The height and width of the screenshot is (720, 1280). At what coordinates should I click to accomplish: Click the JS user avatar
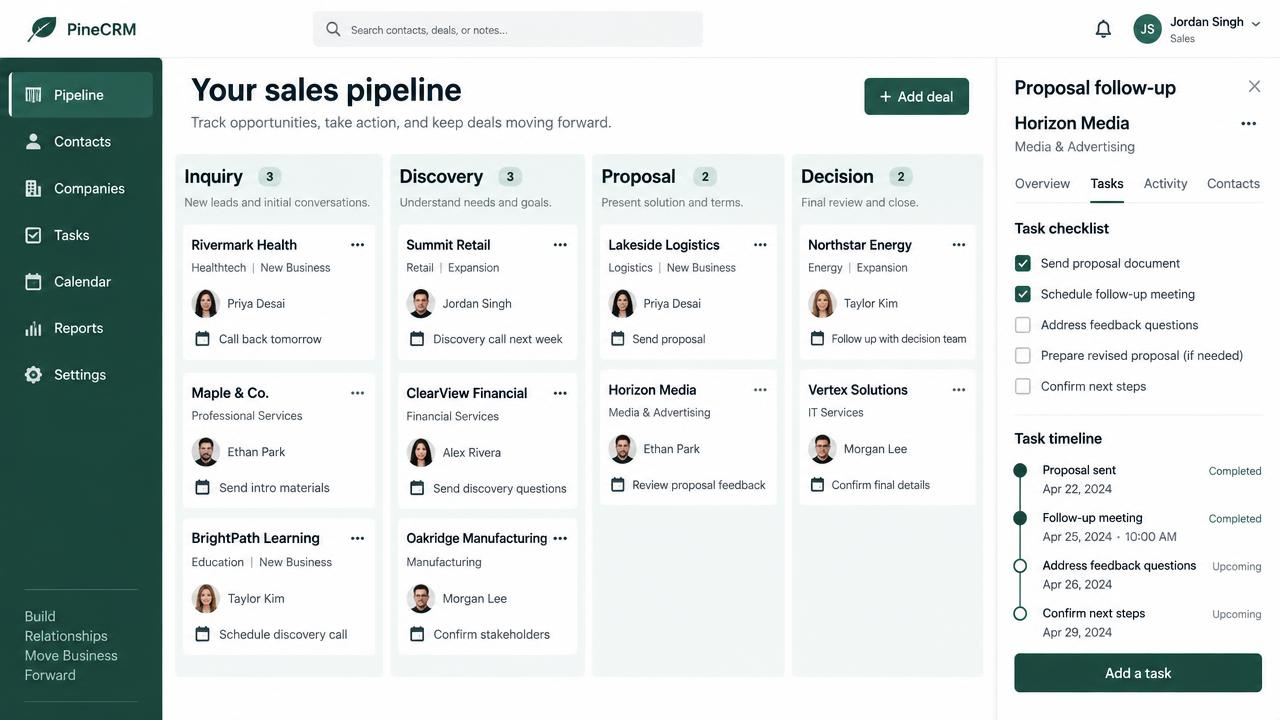[x=1147, y=29]
